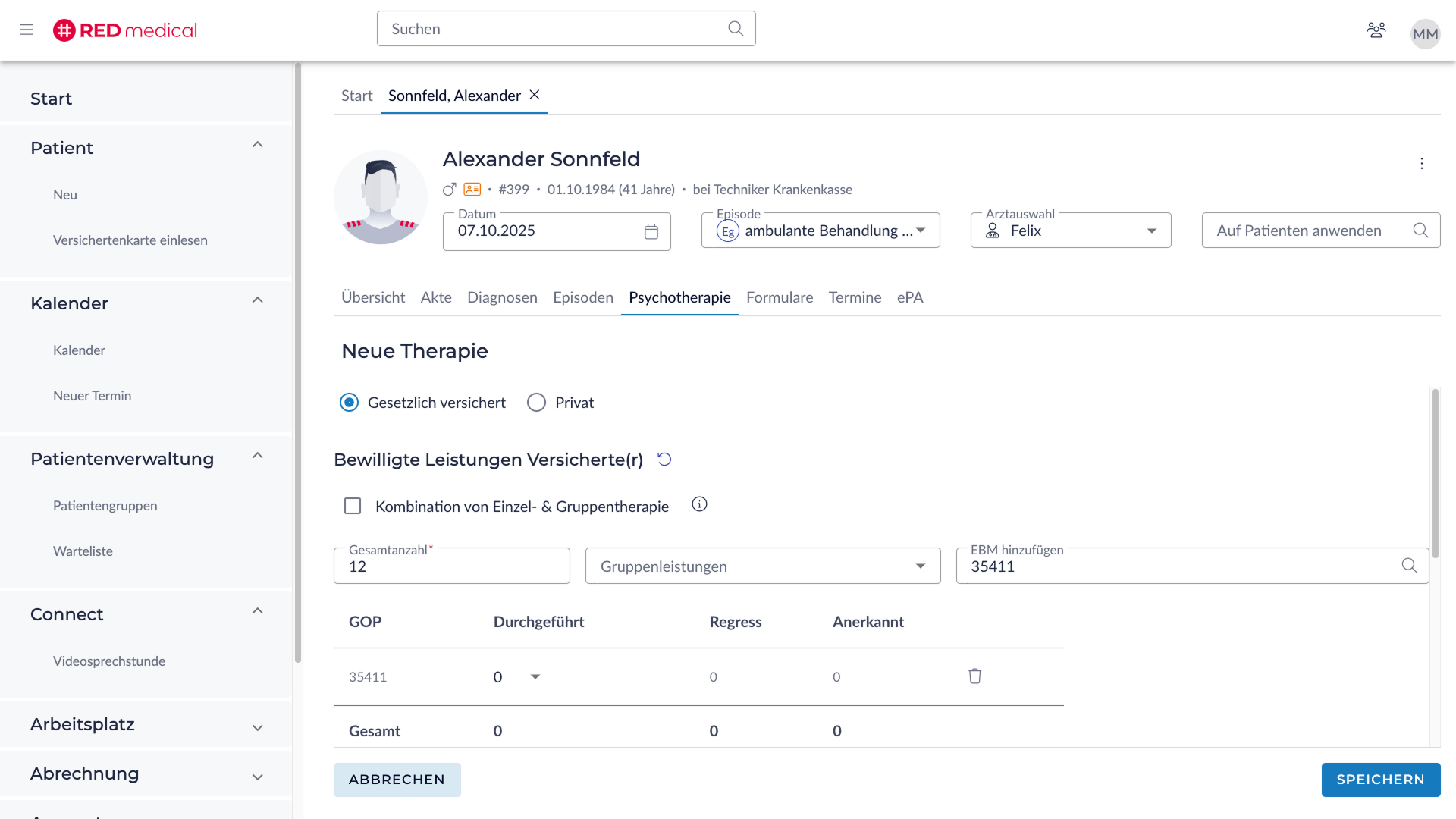1456x819 pixels.
Task: Open the Formulare tab
Action: [779, 297]
